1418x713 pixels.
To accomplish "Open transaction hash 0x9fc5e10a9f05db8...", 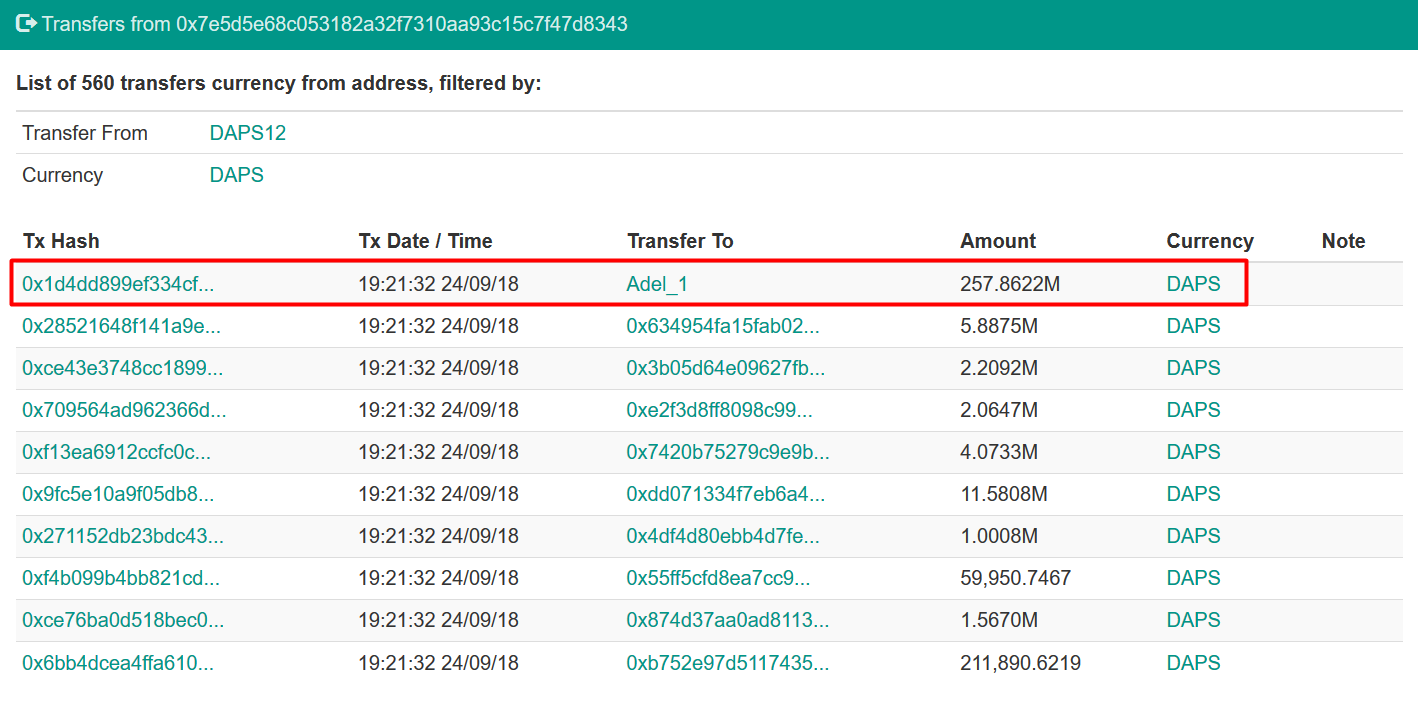I will (118, 494).
